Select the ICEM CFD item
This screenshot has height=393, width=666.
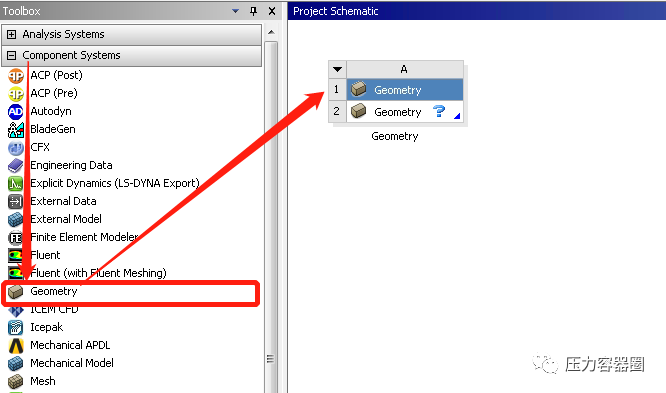[54, 310]
